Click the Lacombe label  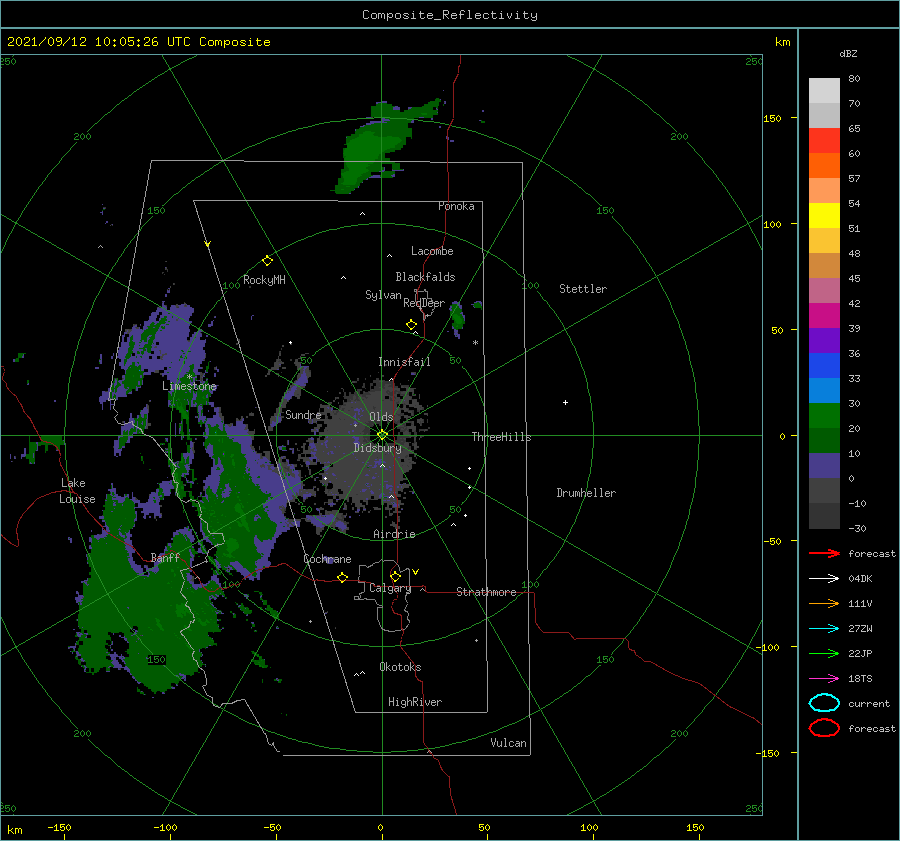click(x=432, y=251)
